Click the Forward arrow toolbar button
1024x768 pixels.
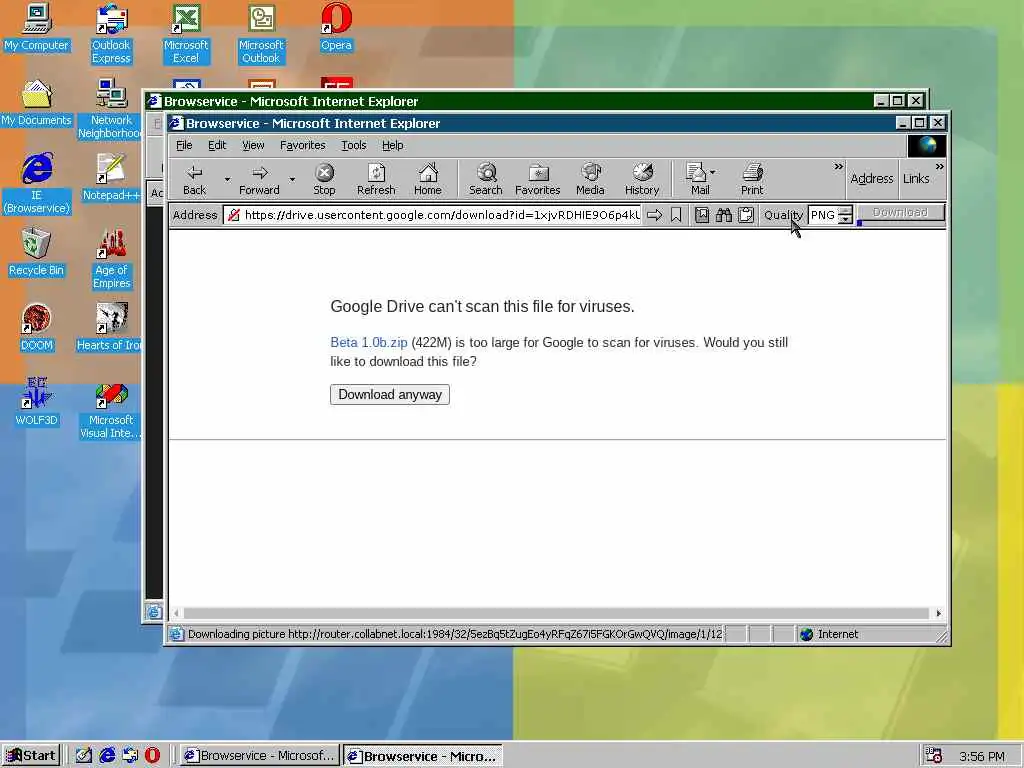(259, 179)
